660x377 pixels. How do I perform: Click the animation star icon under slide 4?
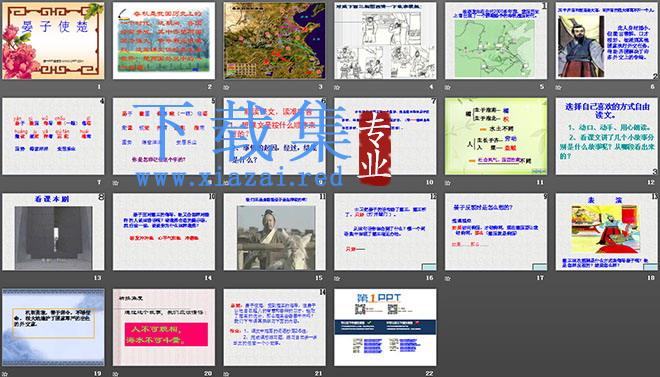pos(337,88)
